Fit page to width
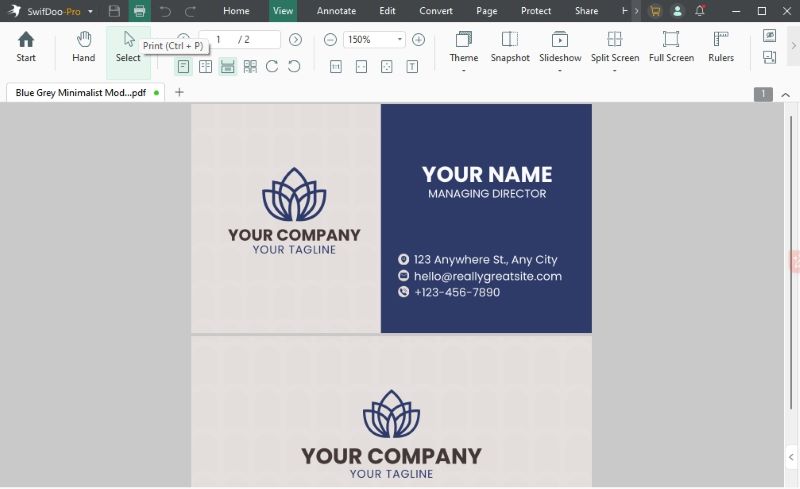The height and width of the screenshot is (489, 800). 361,67
